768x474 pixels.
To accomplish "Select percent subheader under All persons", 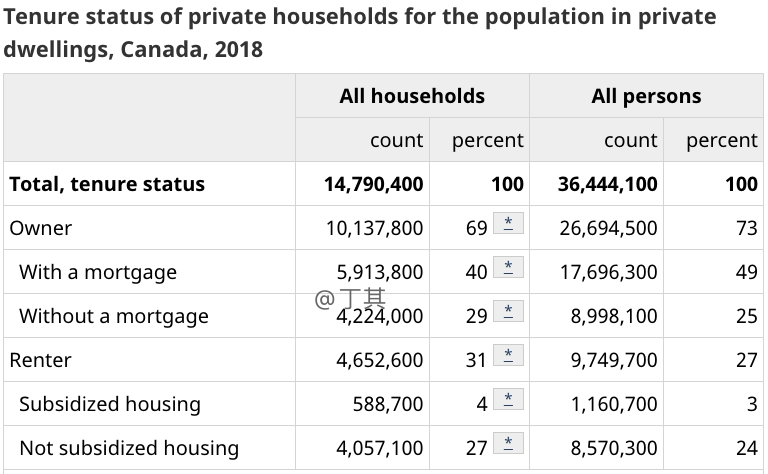I will point(721,141).
